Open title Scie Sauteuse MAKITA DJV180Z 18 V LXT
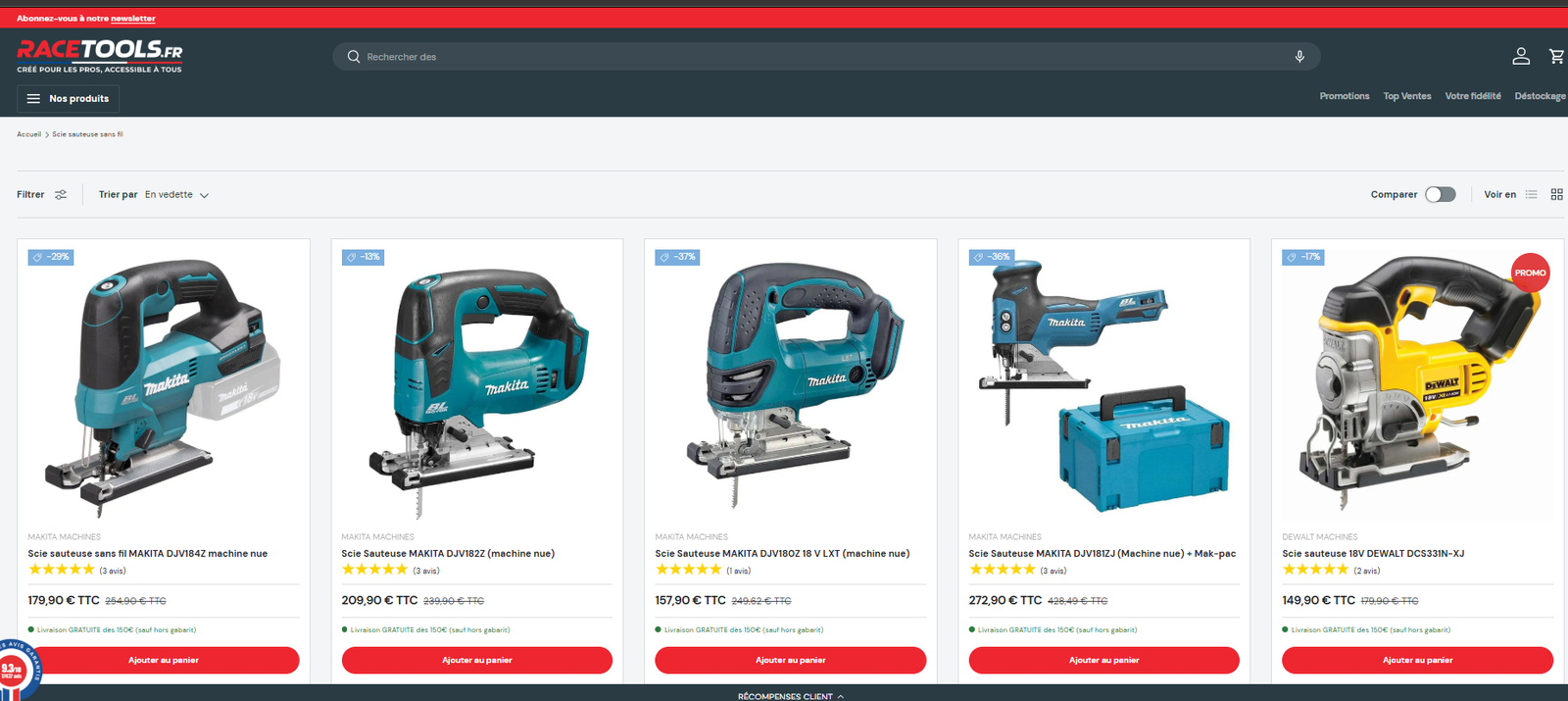The height and width of the screenshot is (701, 1568). [782, 554]
